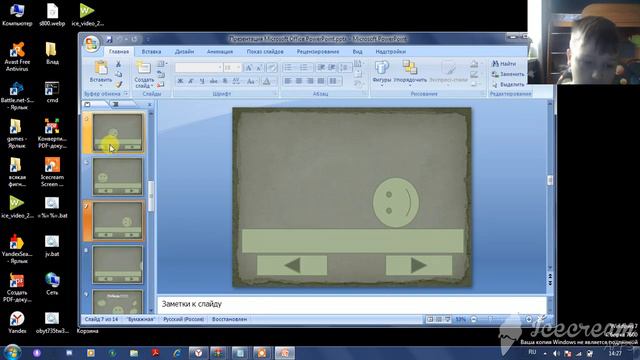Open the Упорядочить arrange menu

pos(410,73)
